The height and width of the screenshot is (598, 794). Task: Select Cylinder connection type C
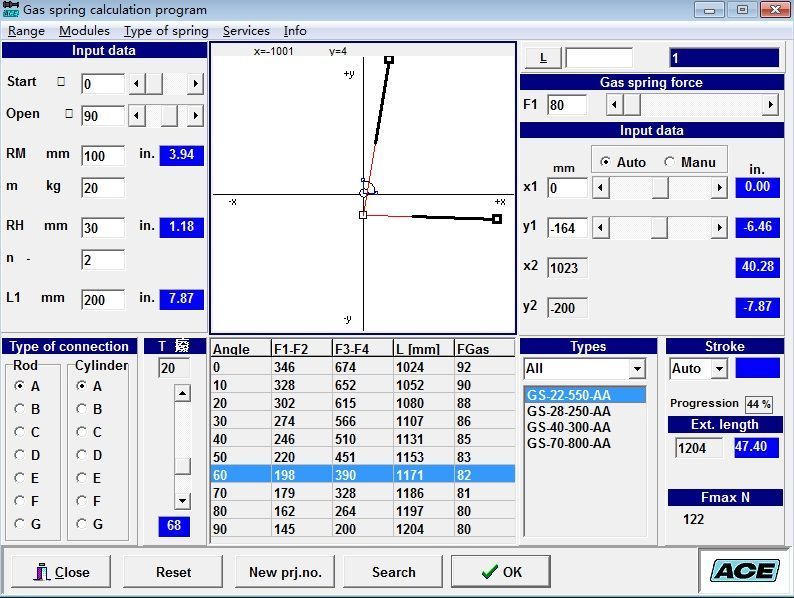pyautogui.click(x=81, y=432)
